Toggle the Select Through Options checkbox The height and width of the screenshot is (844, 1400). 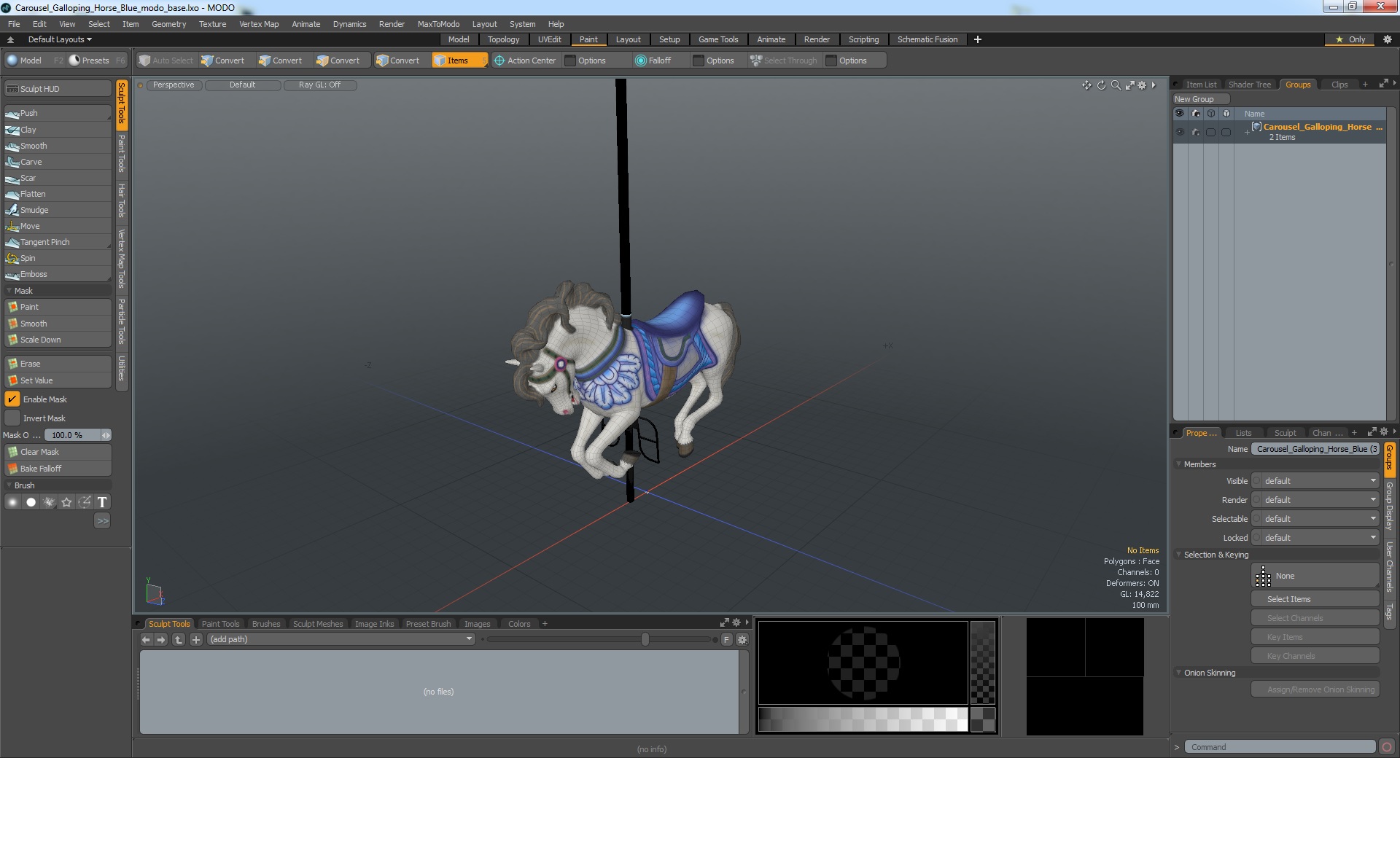tap(831, 60)
